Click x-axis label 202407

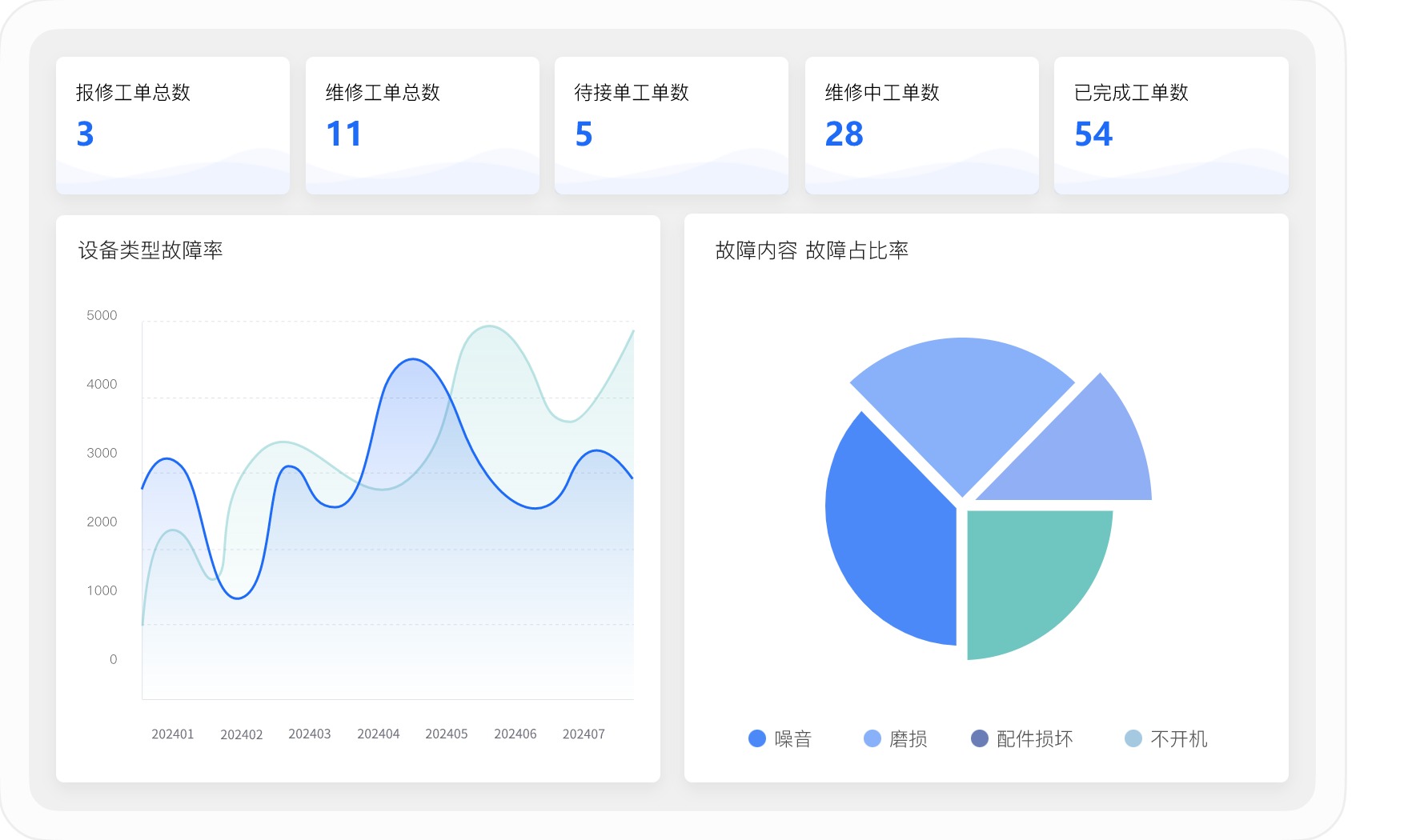point(584,734)
